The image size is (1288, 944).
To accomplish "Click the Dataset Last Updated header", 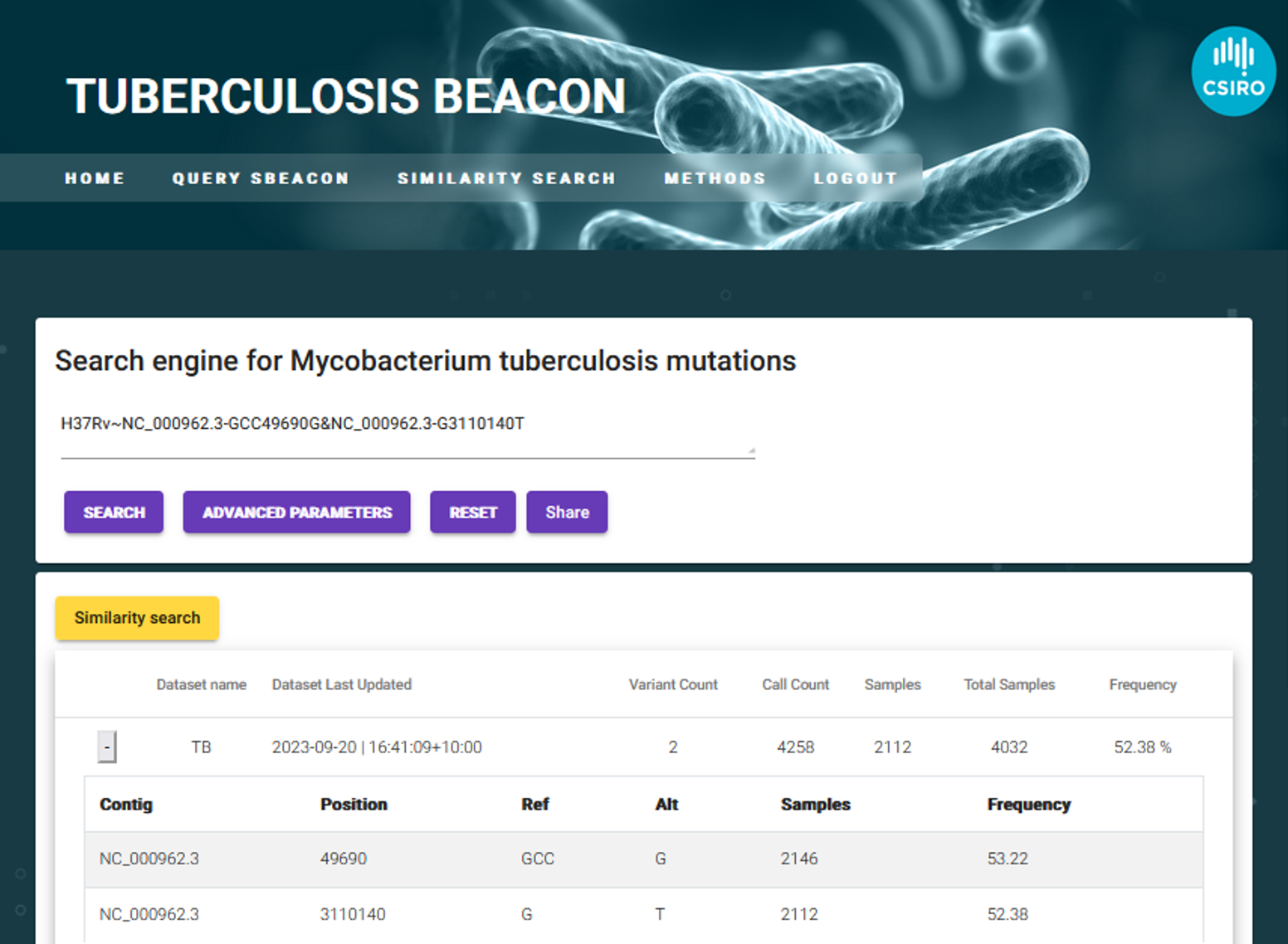I will [342, 684].
